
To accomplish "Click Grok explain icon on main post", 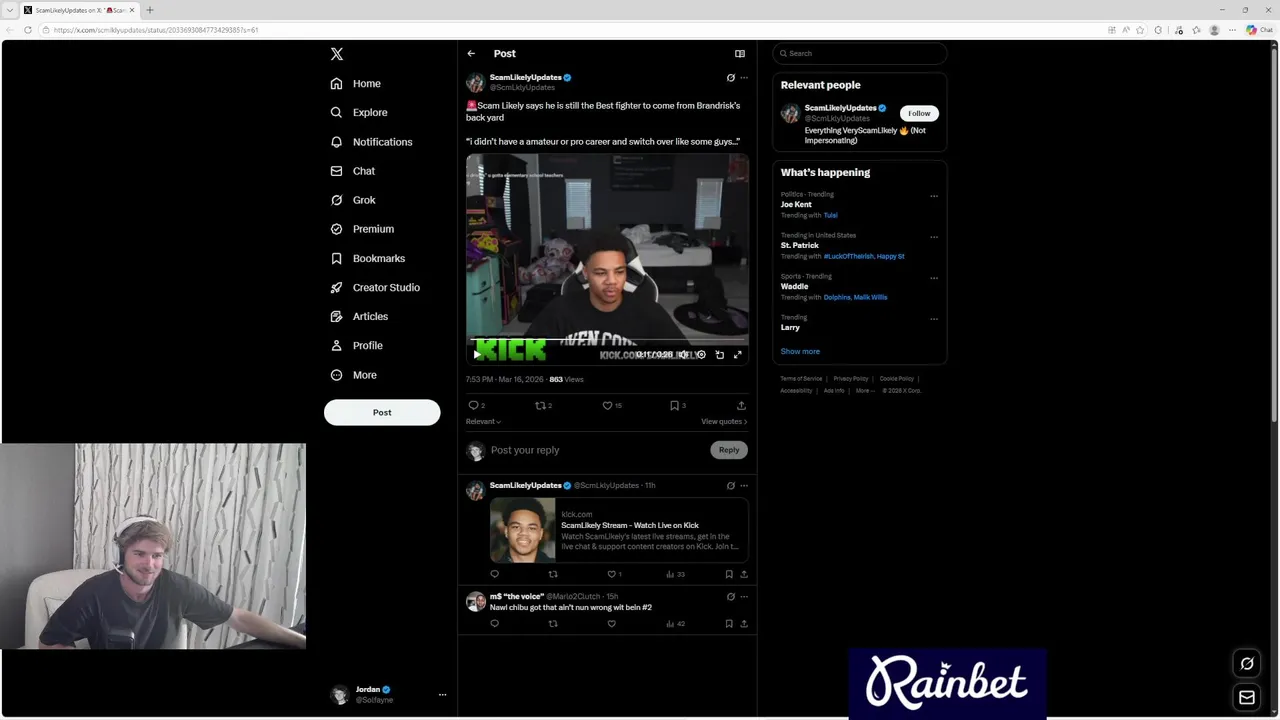I will pyautogui.click(x=731, y=78).
